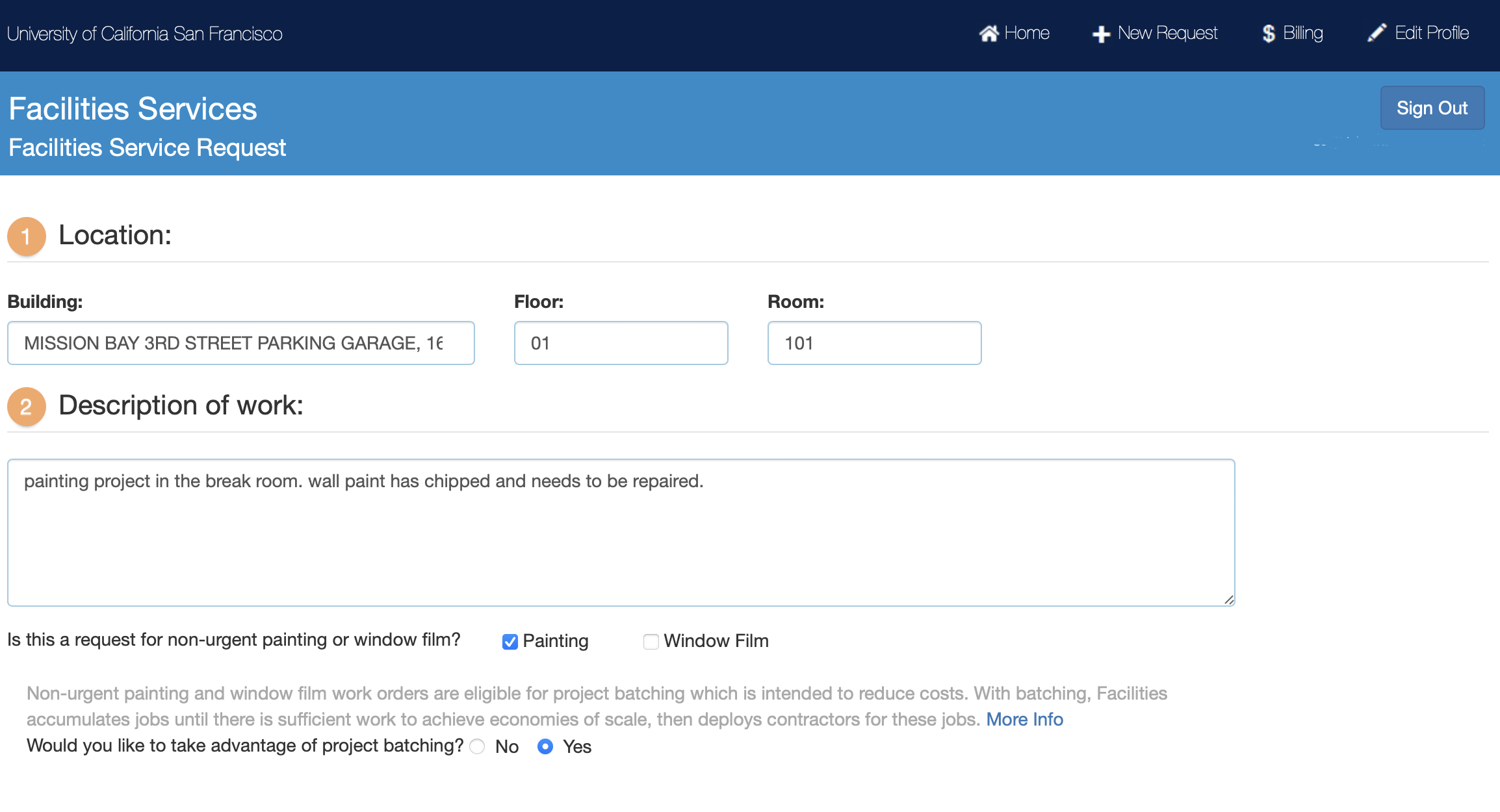Click the Facilities Service Request subtitle

tap(147, 147)
